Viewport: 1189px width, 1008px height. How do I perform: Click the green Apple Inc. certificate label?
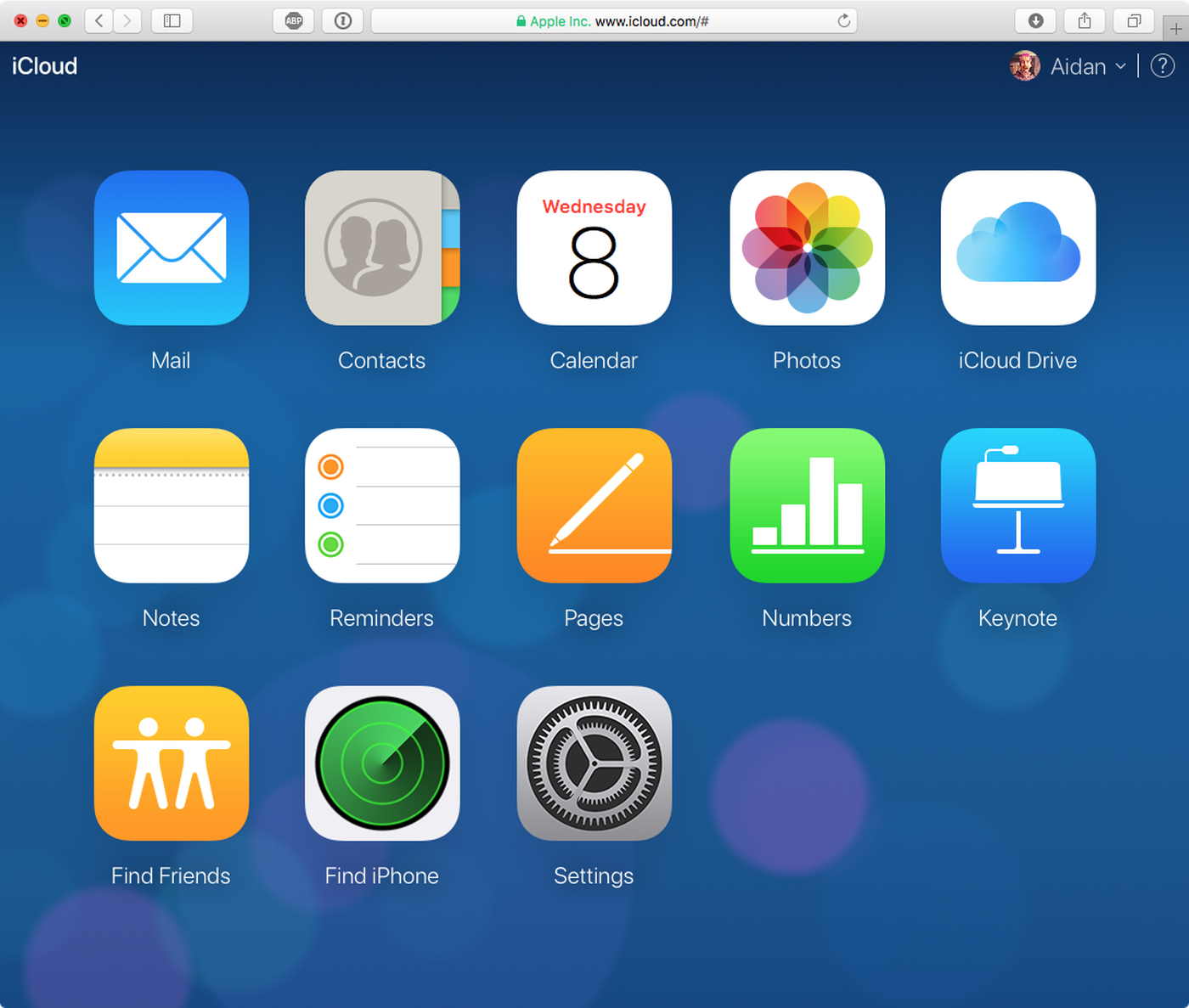coord(560,21)
